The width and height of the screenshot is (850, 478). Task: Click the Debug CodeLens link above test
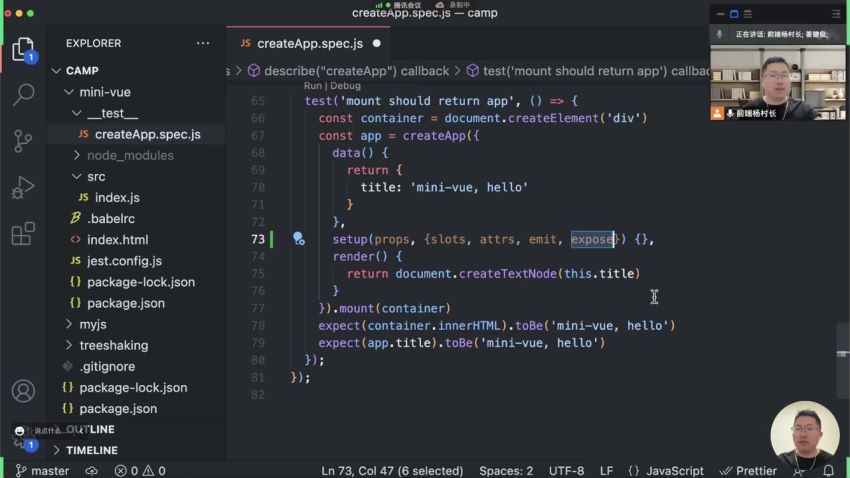(345, 86)
